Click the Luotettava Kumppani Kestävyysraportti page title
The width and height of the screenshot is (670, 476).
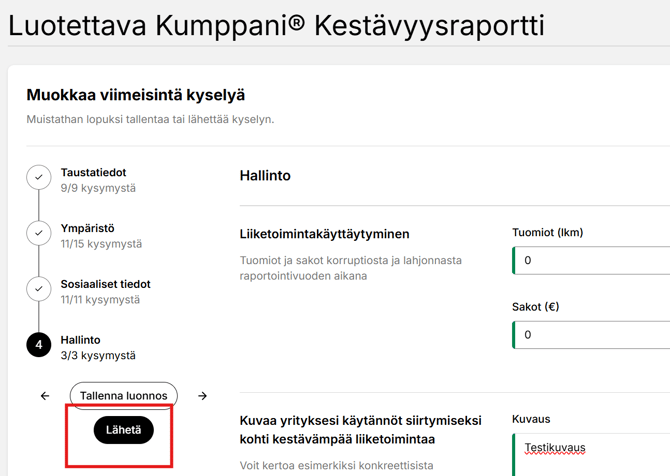[276, 26]
